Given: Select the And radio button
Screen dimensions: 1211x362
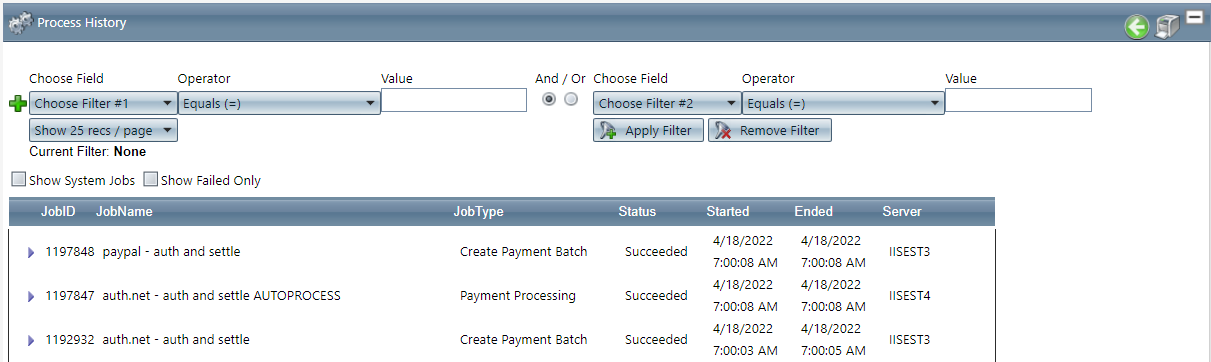Looking at the screenshot, I should [x=549, y=99].
